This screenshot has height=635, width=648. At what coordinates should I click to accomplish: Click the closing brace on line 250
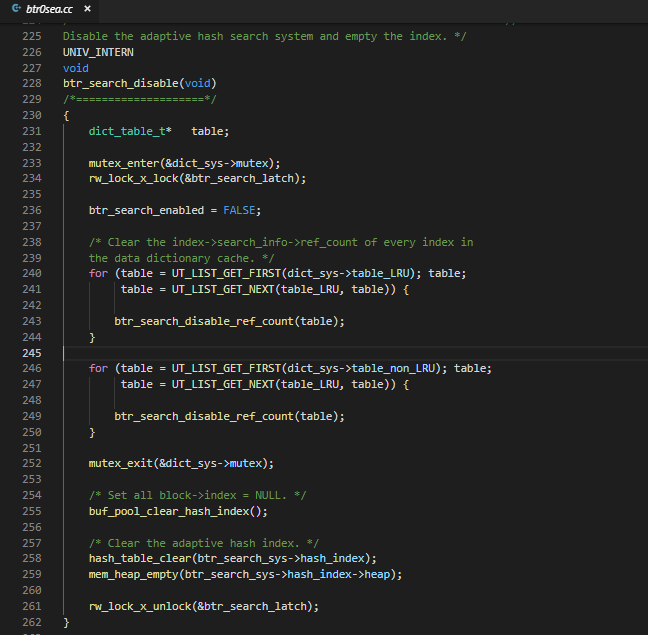[92, 433]
